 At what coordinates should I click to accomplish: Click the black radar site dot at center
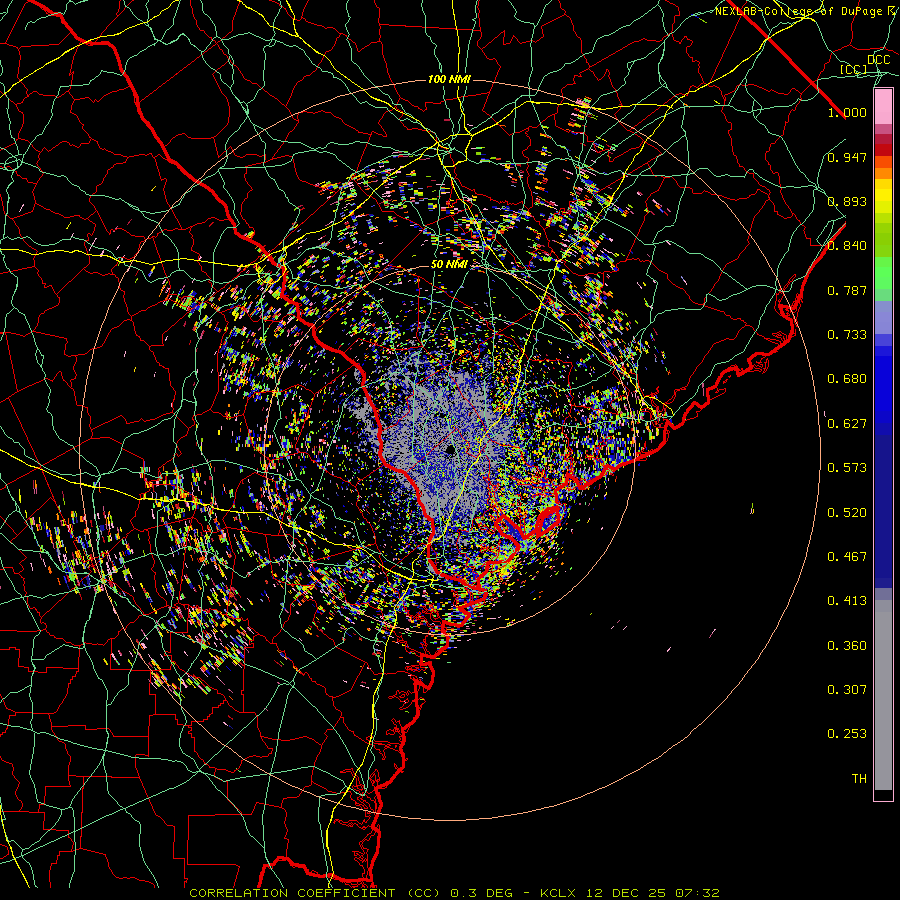point(451,449)
